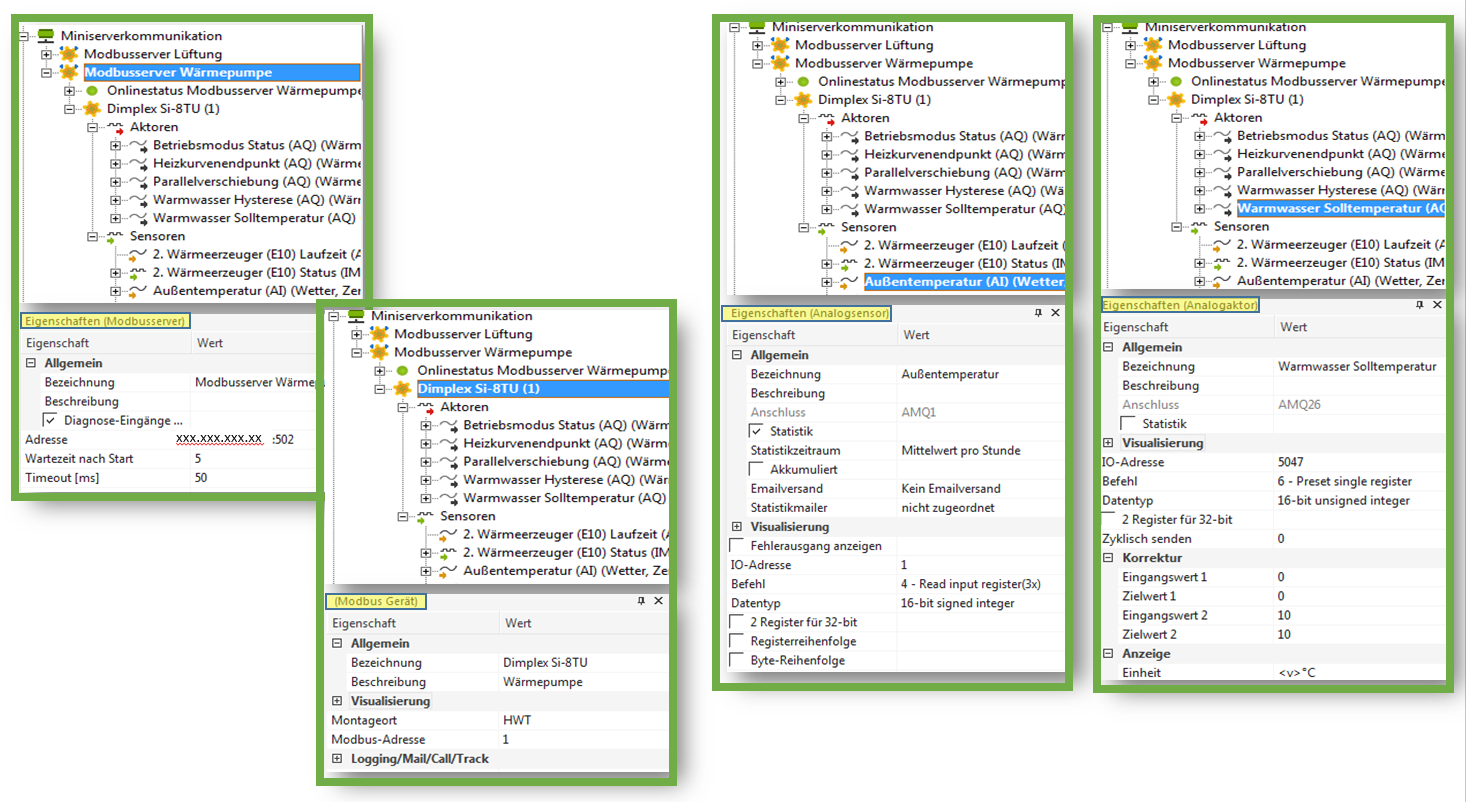This screenshot has height=802, width=1466.
Task: Click the pin icon of Modbus Gerät panel
Action: point(641,602)
